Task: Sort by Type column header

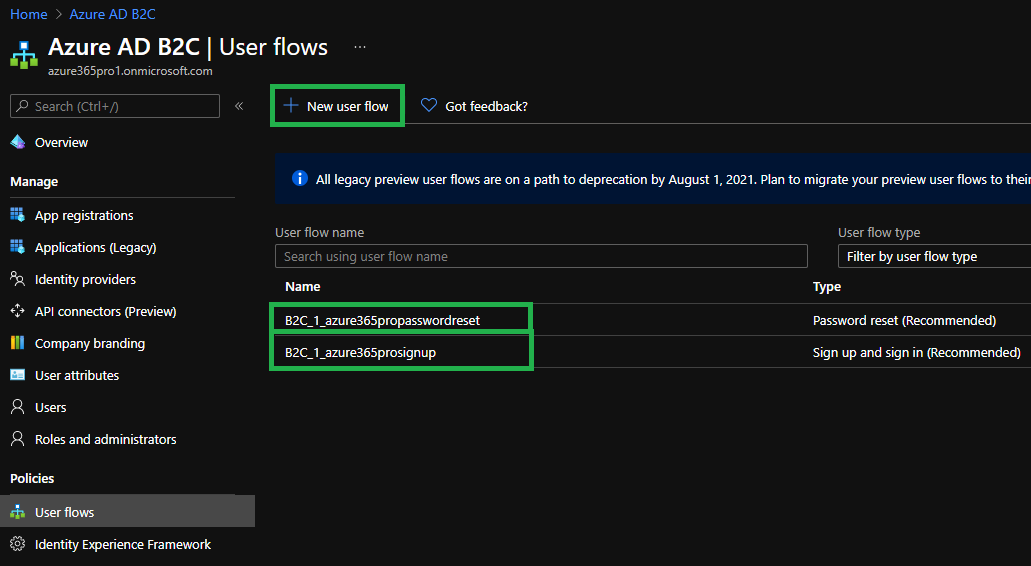Action: 827,286
